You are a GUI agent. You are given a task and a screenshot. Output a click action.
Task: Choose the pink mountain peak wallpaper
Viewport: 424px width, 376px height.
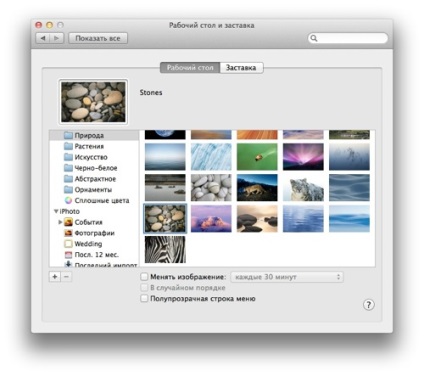tap(211, 219)
